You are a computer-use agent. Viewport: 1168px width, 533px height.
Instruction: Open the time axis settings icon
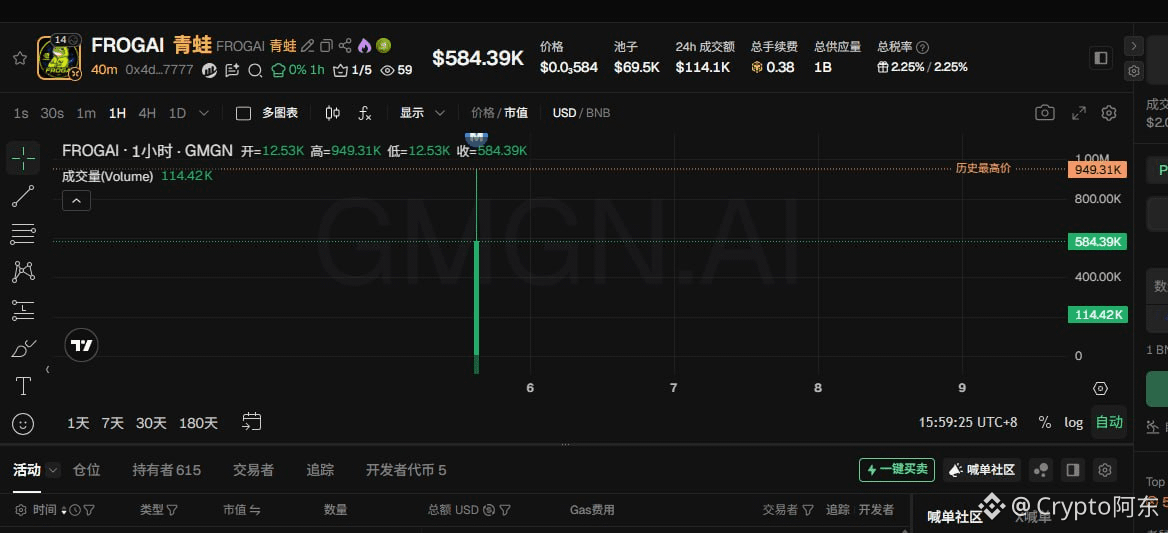(x=1100, y=388)
